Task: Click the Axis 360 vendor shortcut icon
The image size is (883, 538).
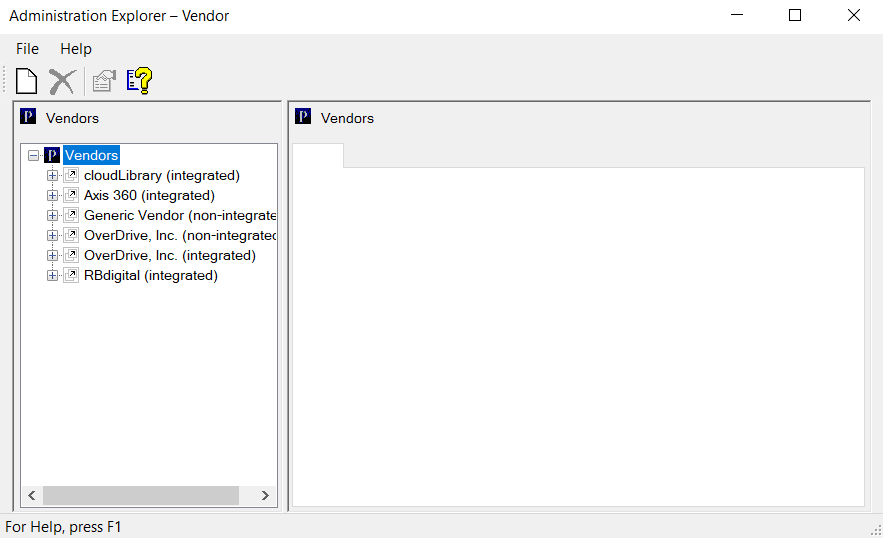Action: tap(71, 196)
